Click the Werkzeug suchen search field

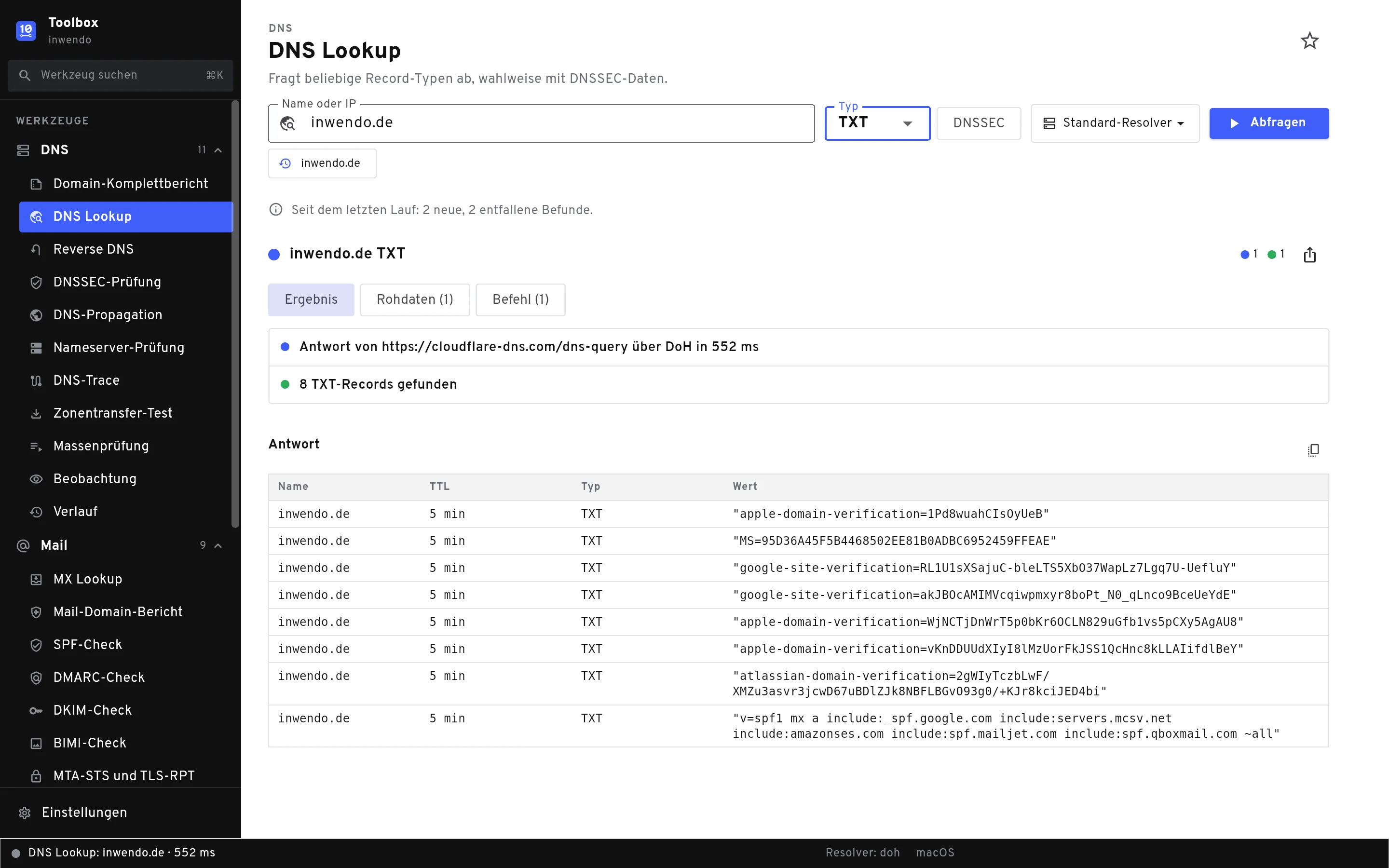point(121,75)
